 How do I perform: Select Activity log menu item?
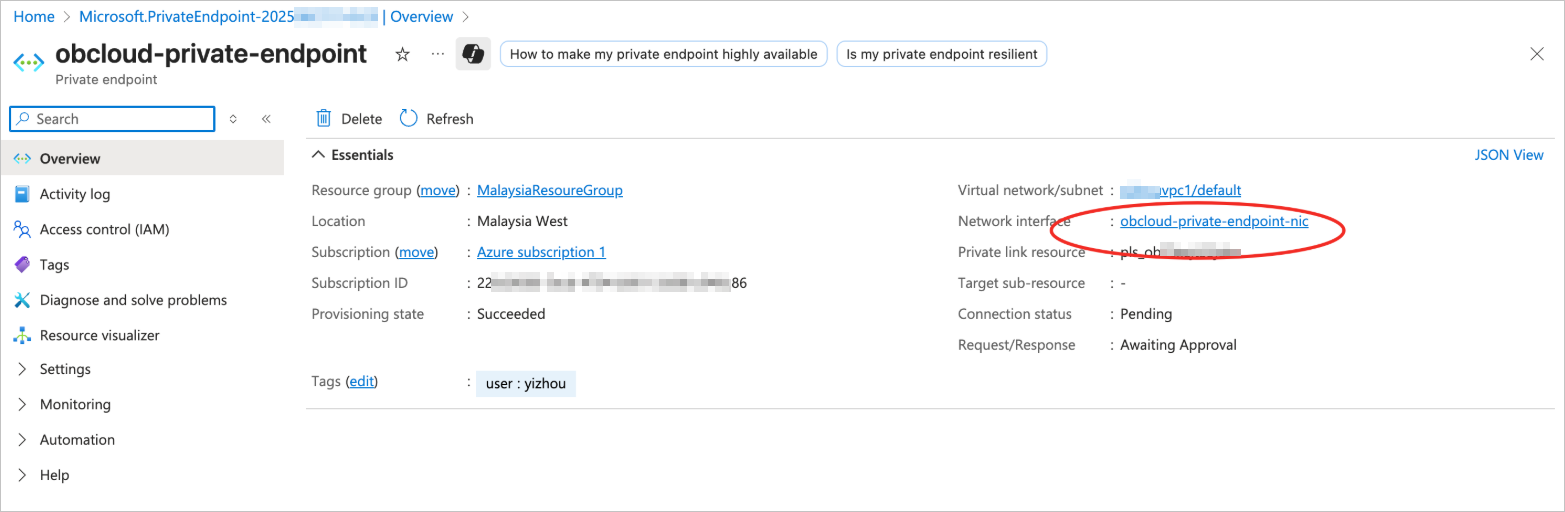[x=75, y=194]
